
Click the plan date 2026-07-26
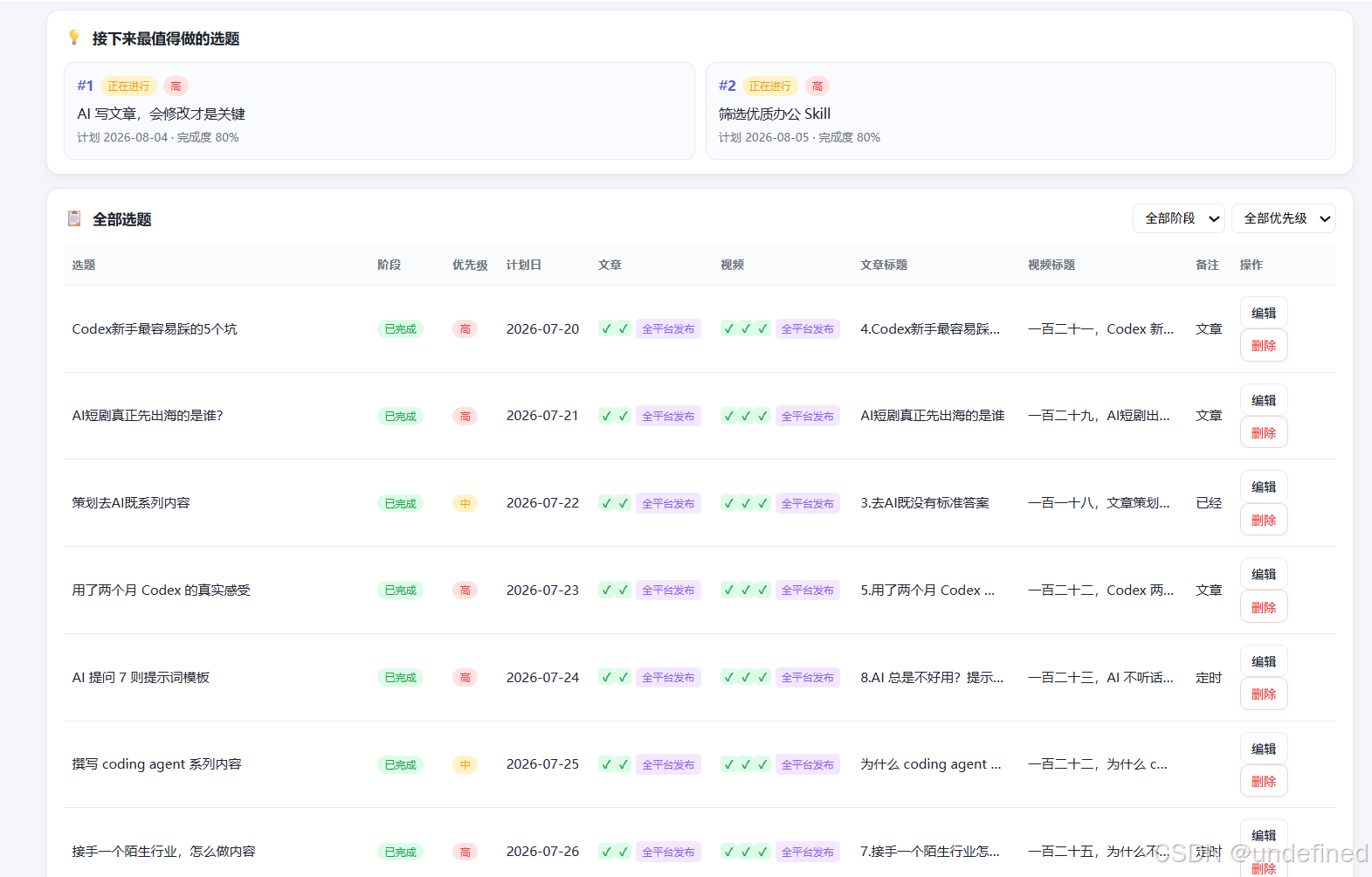coord(542,851)
